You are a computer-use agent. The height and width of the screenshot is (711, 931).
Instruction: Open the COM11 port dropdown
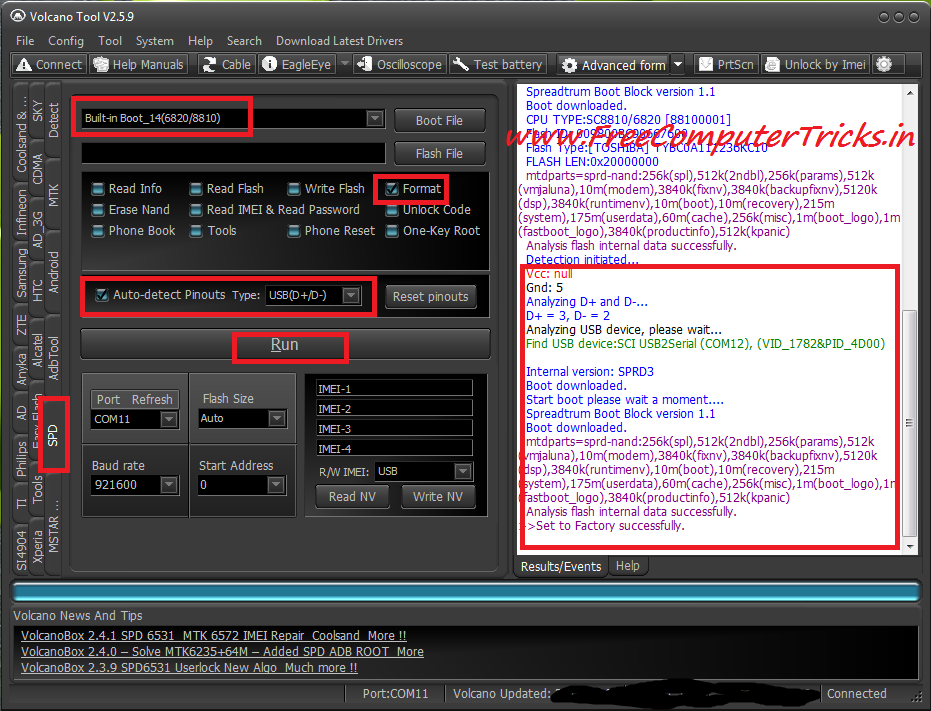pos(169,419)
